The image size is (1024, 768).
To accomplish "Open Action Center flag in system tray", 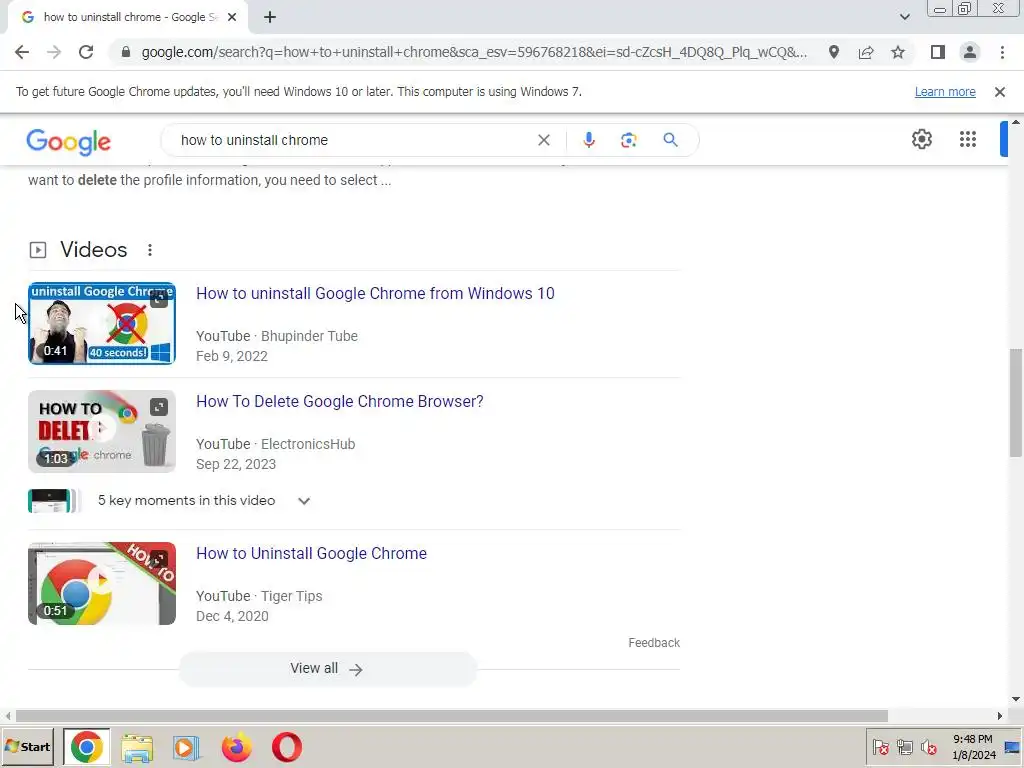I will (880, 747).
